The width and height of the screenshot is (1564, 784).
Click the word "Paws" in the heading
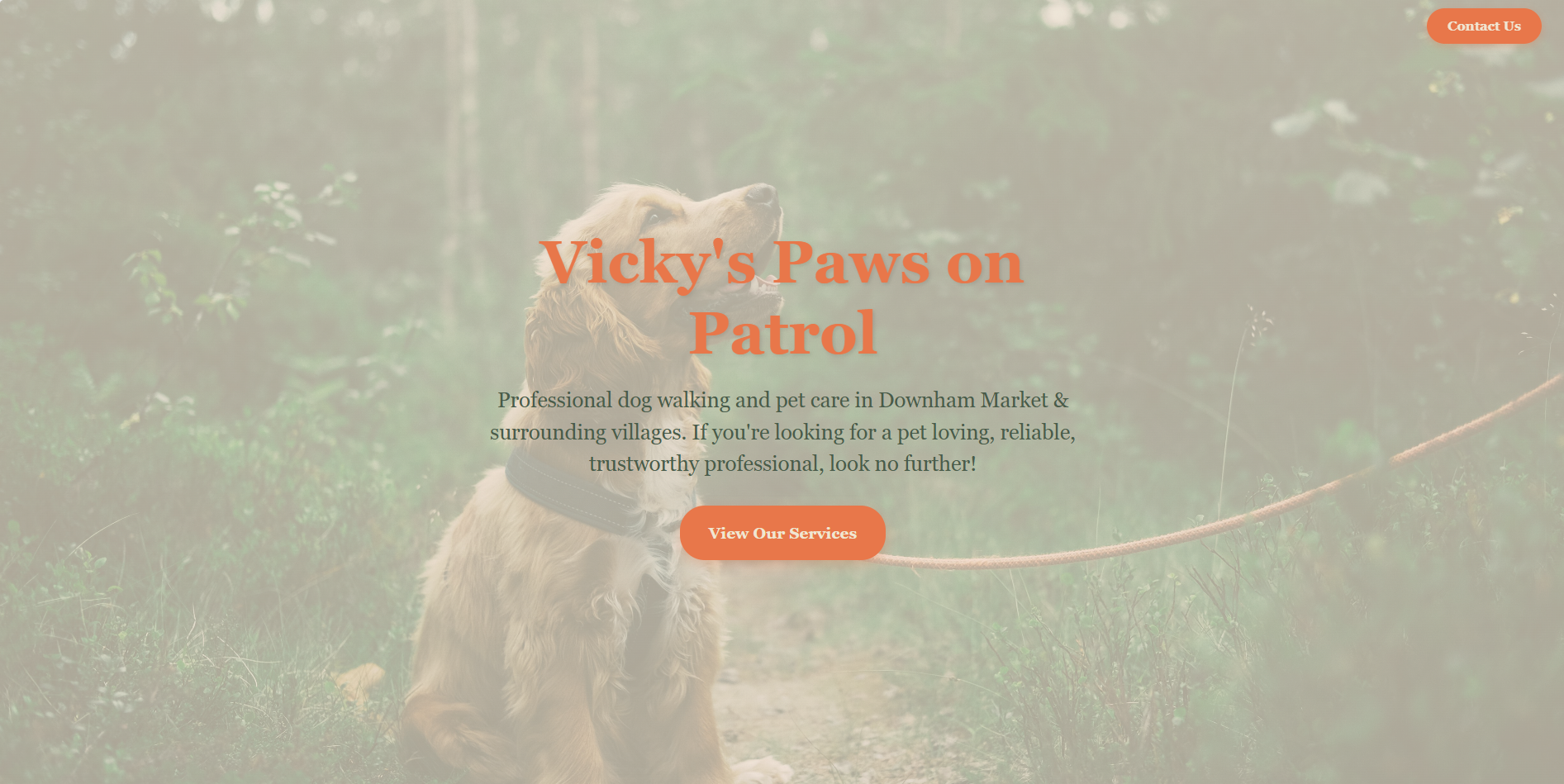pyautogui.click(x=852, y=264)
